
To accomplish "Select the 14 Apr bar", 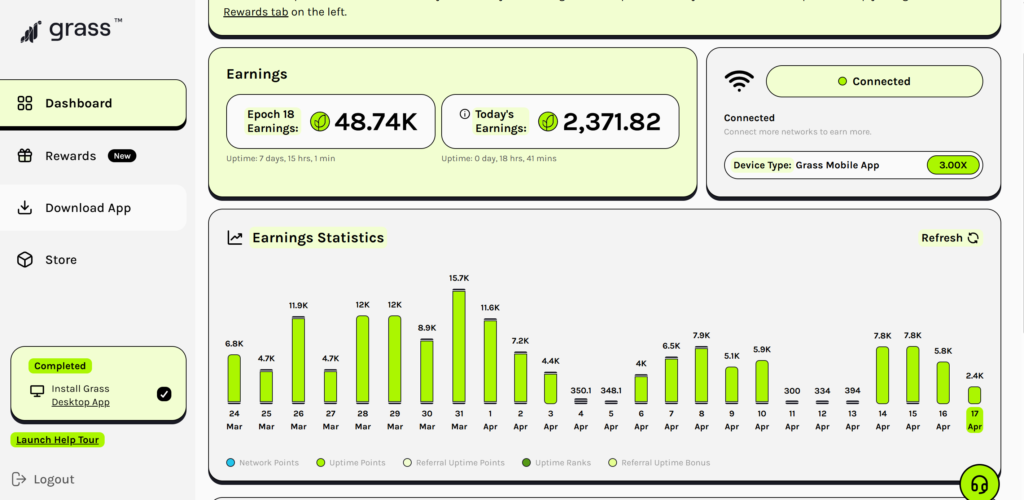I will (x=882, y=375).
